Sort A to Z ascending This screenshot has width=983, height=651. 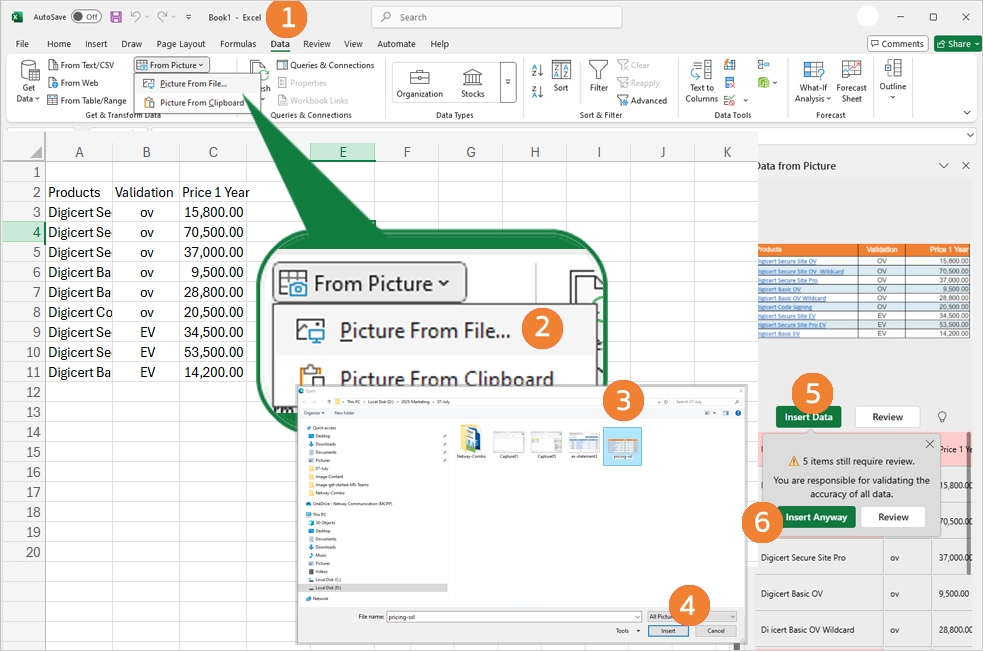(x=537, y=70)
